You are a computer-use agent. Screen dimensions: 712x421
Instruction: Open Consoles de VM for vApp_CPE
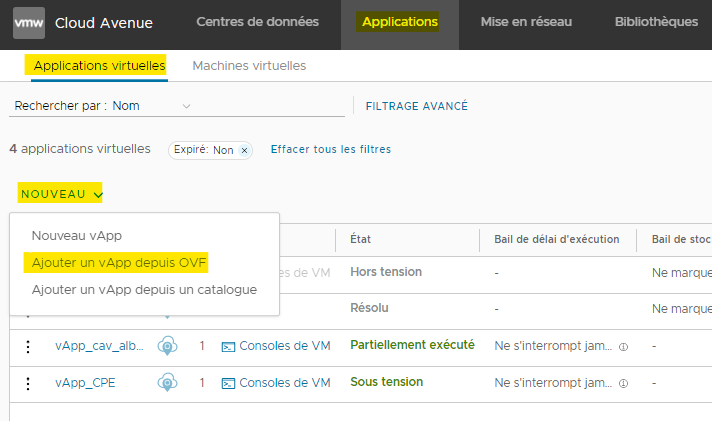(x=285, y=383)
